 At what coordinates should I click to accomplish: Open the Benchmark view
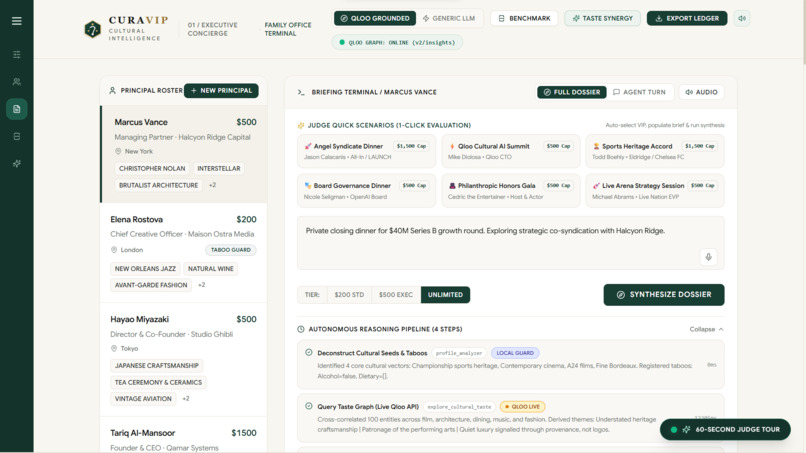[x=524, y=19]
